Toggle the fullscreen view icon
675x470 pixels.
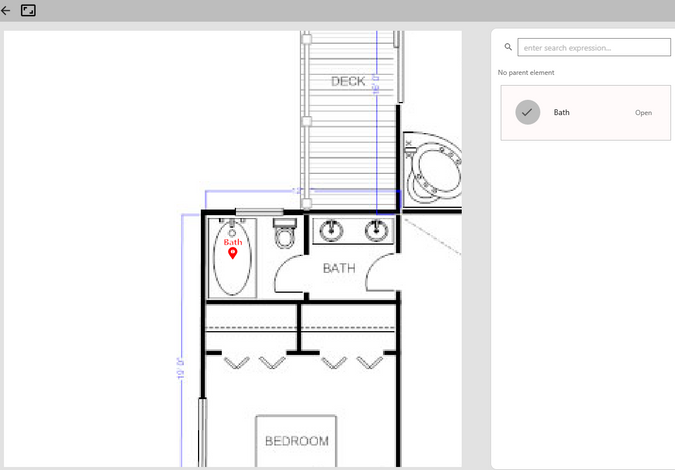point(28,10)
